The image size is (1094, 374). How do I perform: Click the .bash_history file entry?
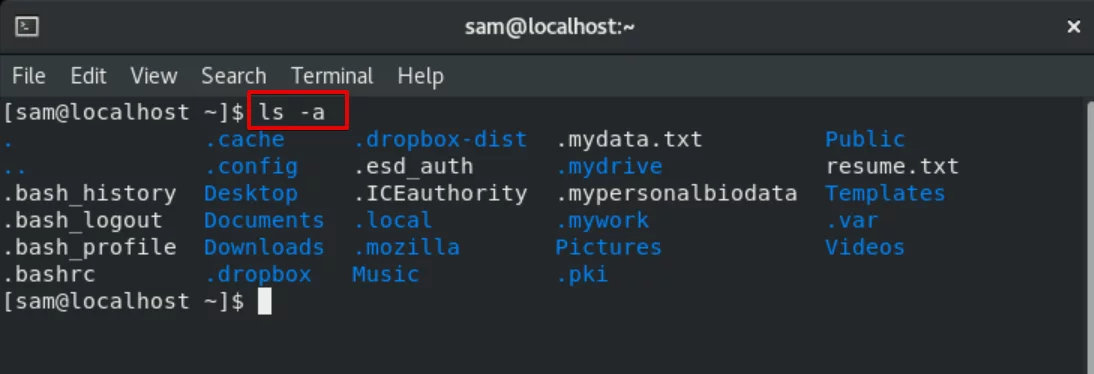click(90, 193)
